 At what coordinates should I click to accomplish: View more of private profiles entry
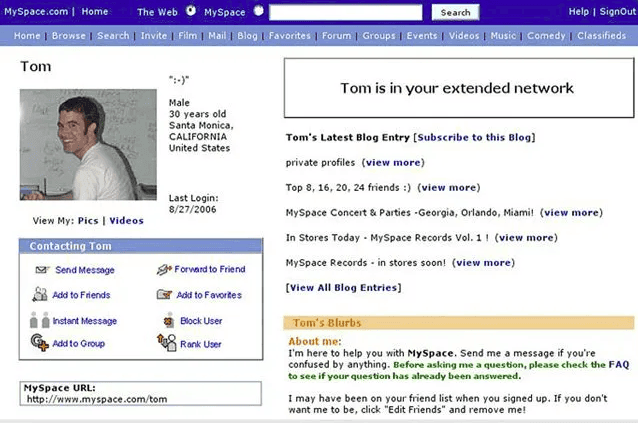[x=392, y=162]
